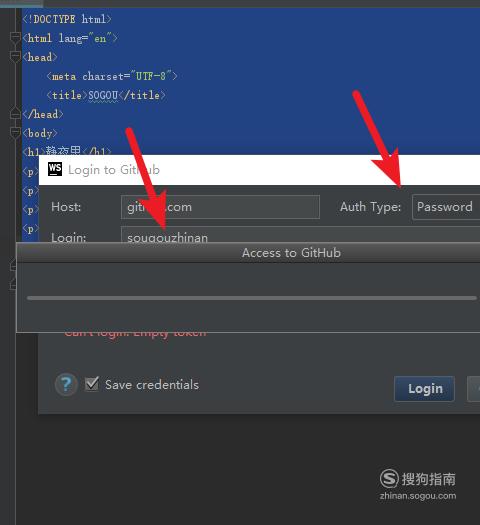Viewport: 480px width, 525px height.
Task: Collapse the html tag fold marker
Action: coord(15,37)
